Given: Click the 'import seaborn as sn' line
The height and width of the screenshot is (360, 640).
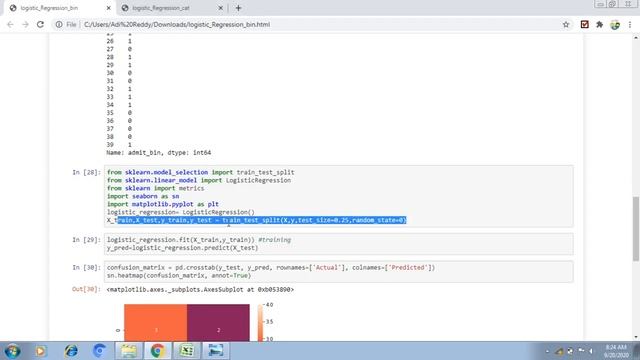Looking at the screenshot, I should [143, 196].
